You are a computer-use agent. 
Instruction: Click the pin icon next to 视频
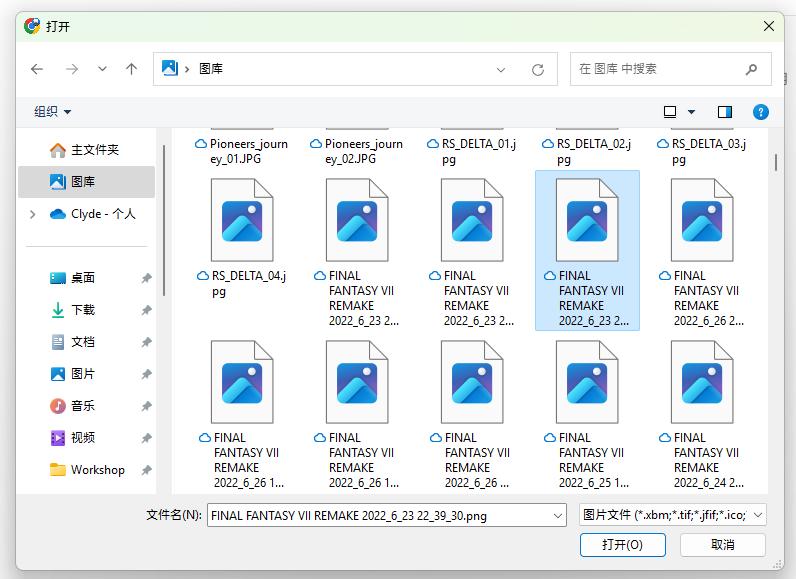click(x=146, y=438)
